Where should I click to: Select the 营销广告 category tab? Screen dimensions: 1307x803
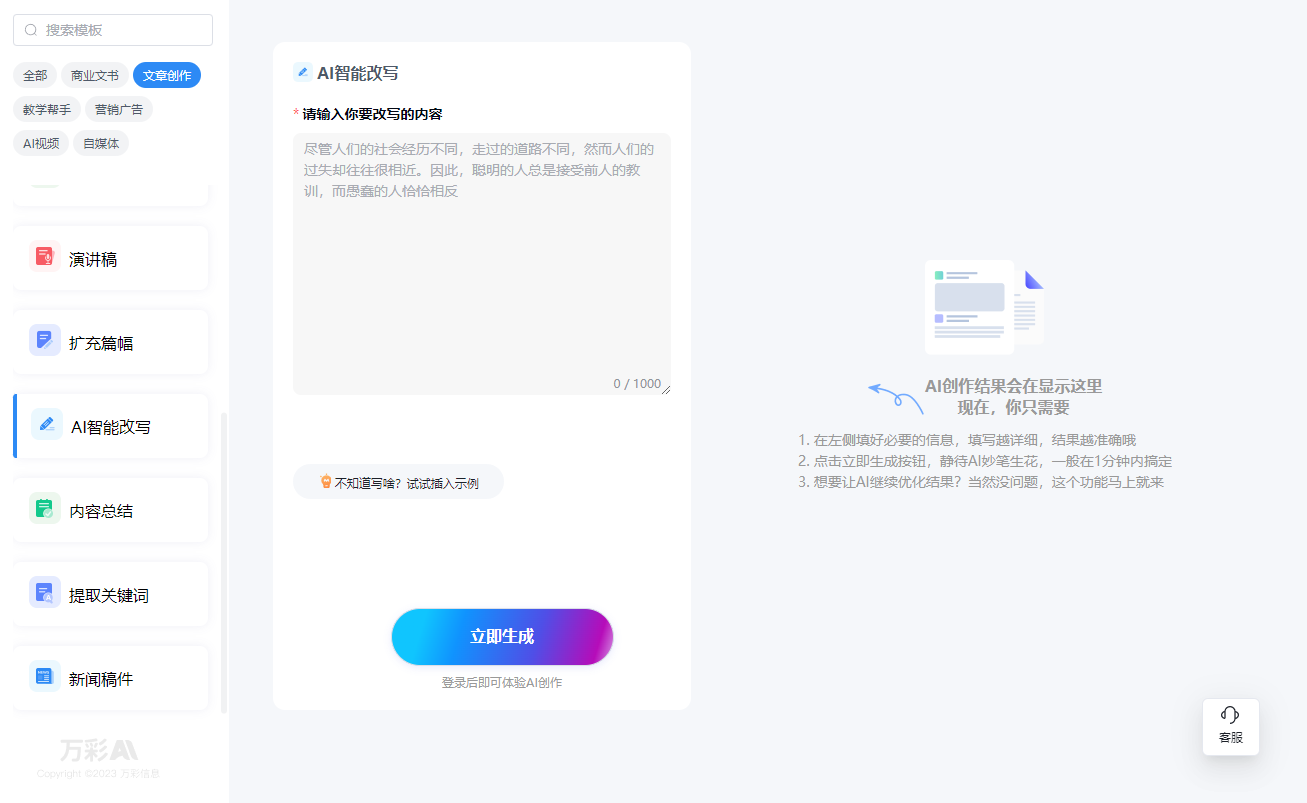coord(119,109)
